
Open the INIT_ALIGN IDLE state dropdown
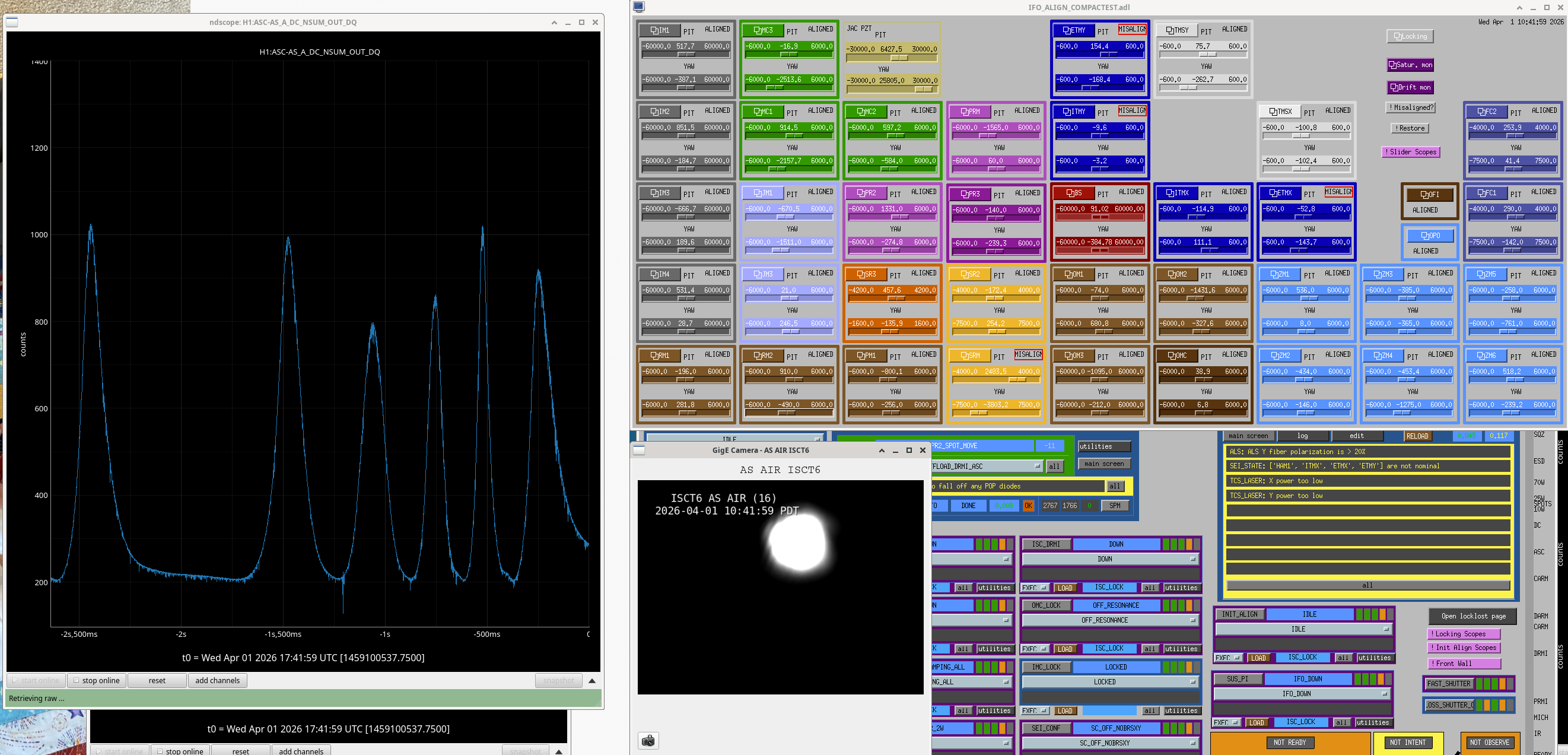click(x=1303, y=629)
